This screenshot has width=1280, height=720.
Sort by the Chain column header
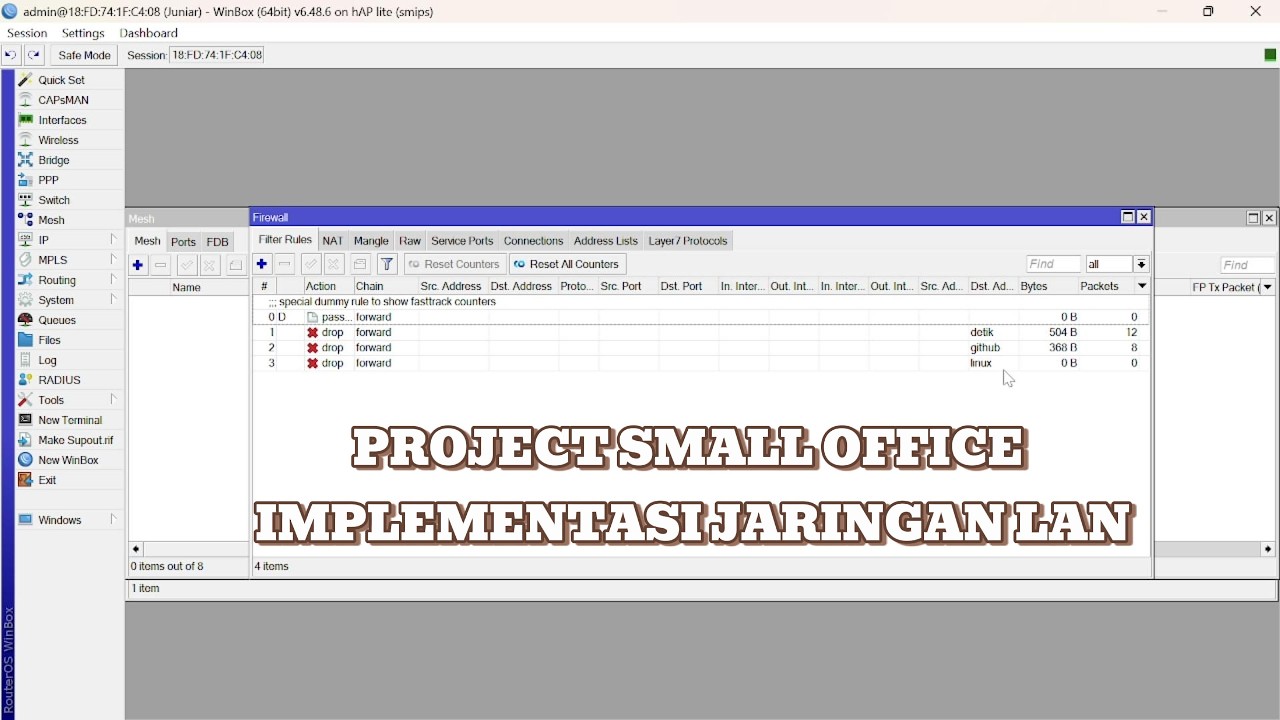point(384,286)
